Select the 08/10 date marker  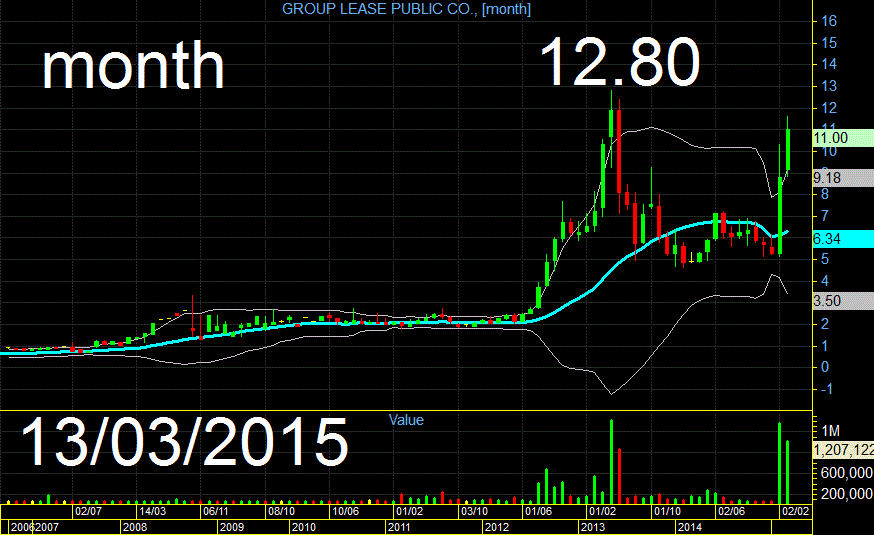click(281, 511)
